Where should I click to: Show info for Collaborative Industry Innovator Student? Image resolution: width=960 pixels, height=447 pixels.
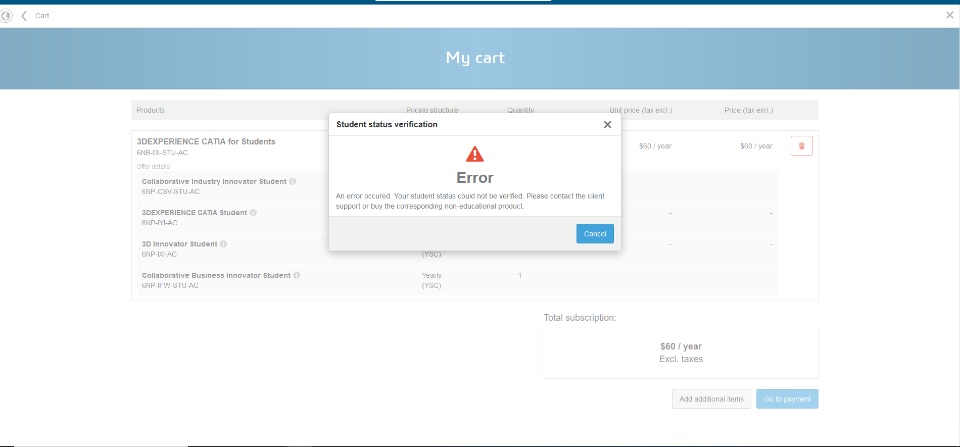293,181
